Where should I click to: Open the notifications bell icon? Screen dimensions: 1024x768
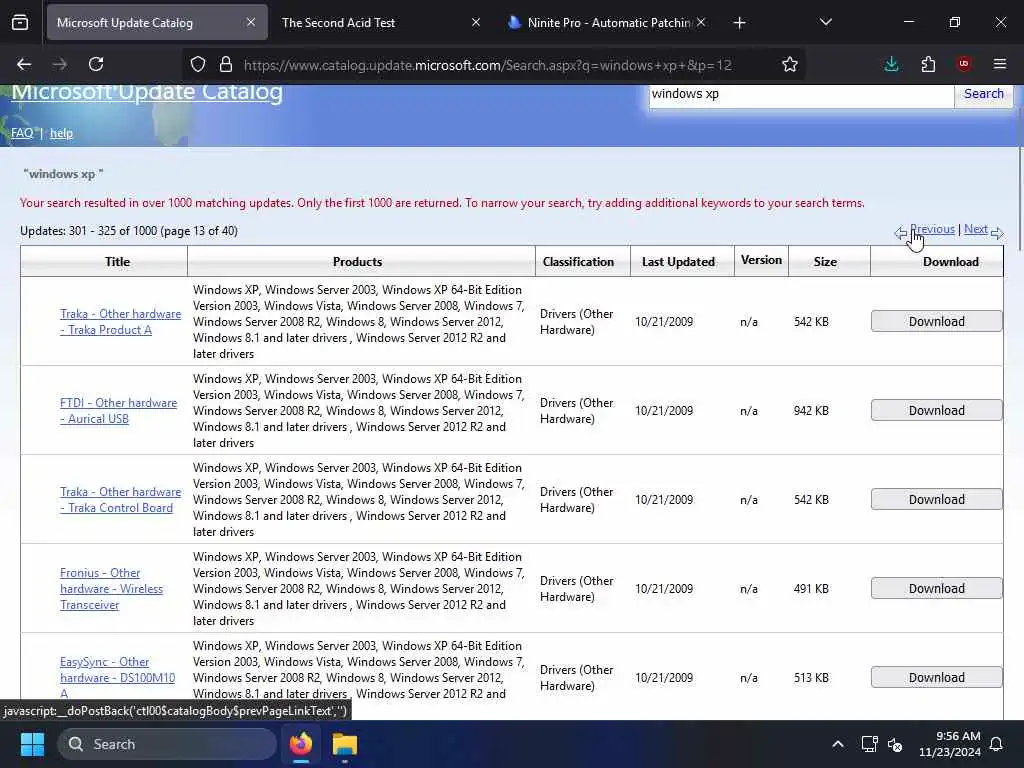997,744
